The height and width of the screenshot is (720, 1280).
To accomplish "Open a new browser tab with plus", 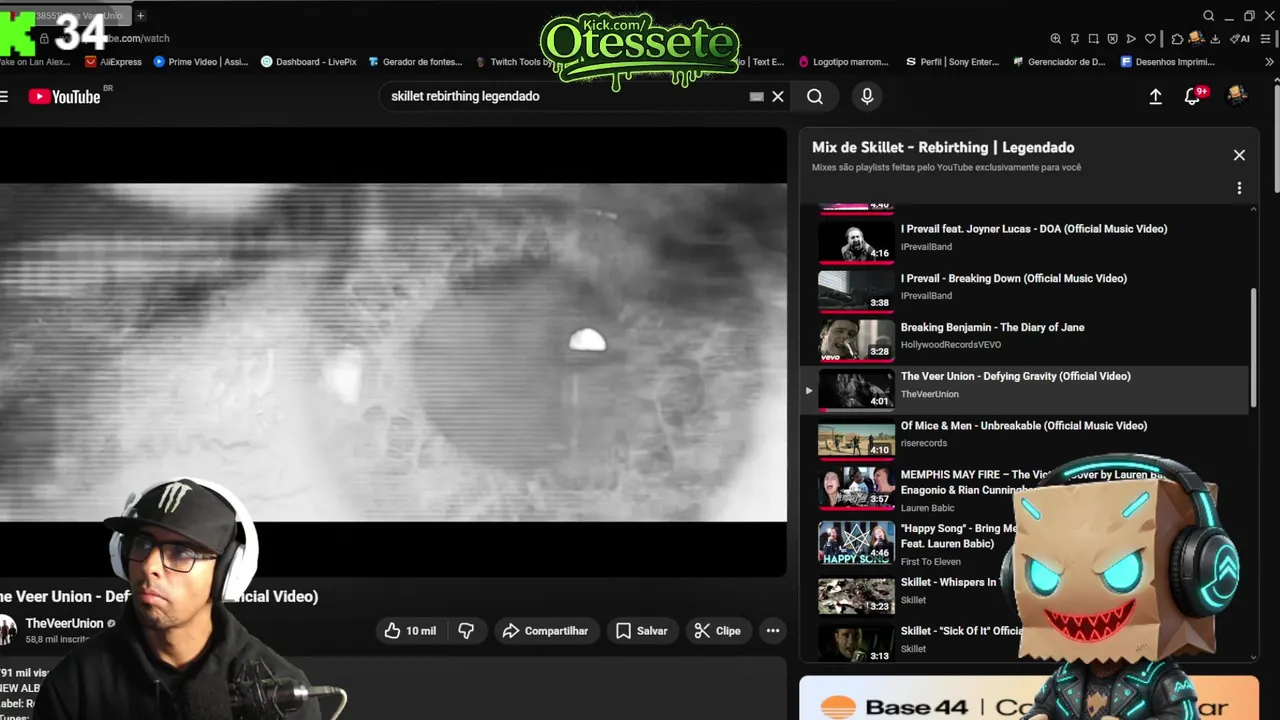I will (141, 15).
